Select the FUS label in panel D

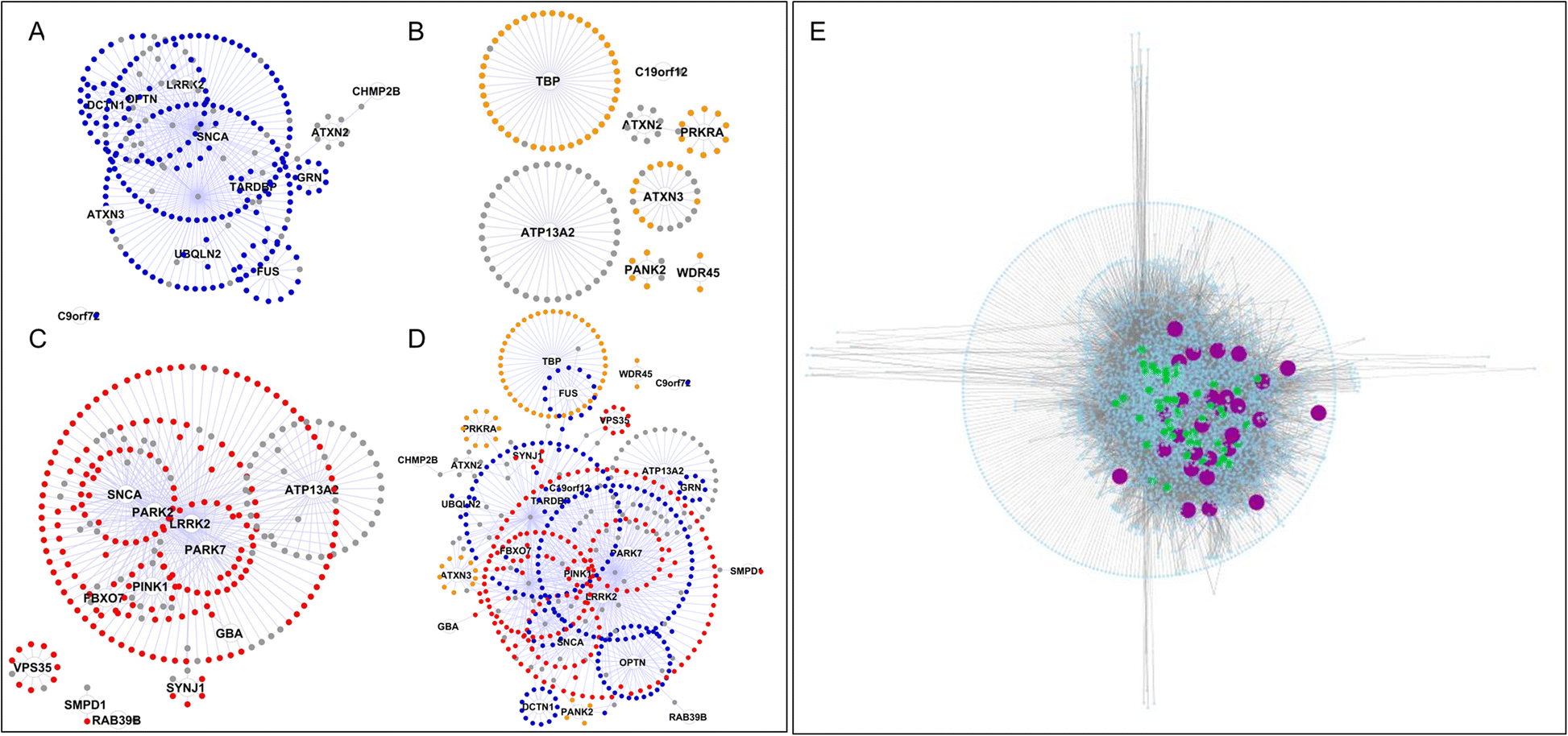568,394
